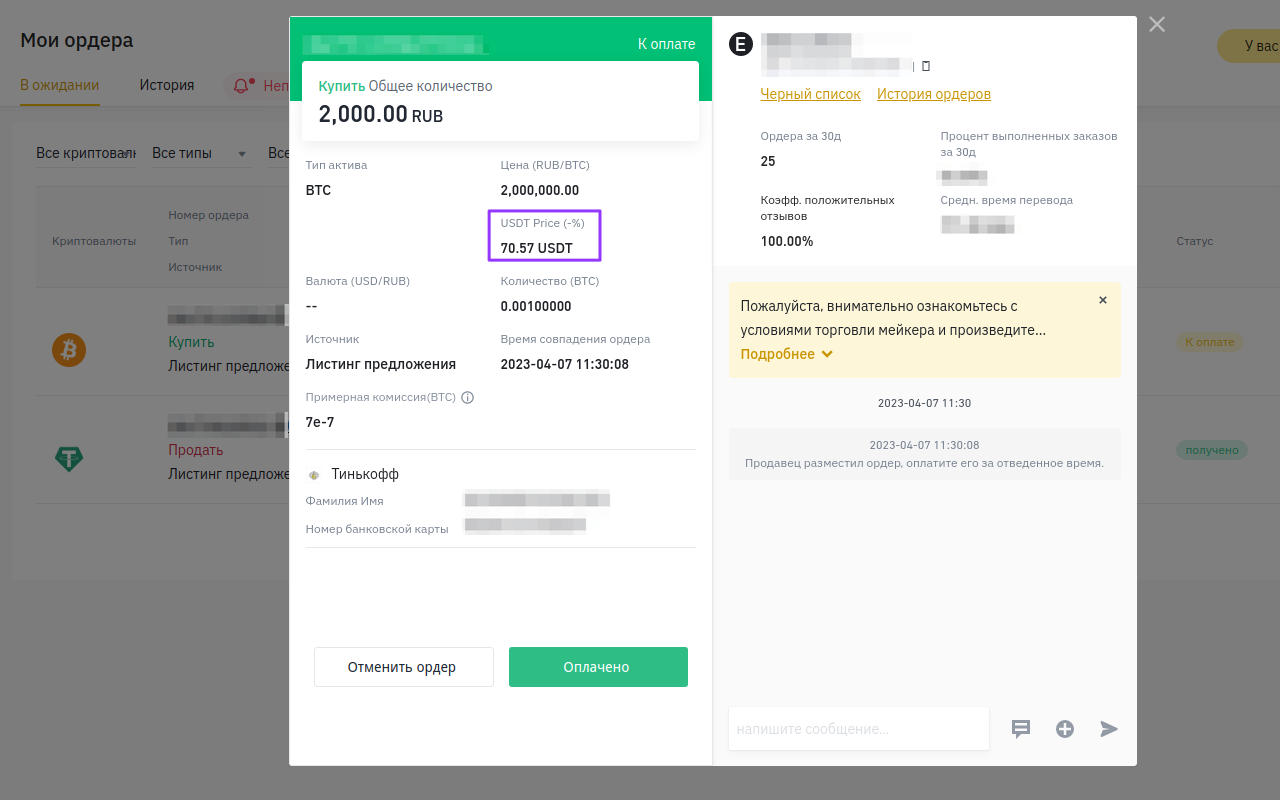
Task: Click the Tether icon in orders table
Action: [69, 458]
